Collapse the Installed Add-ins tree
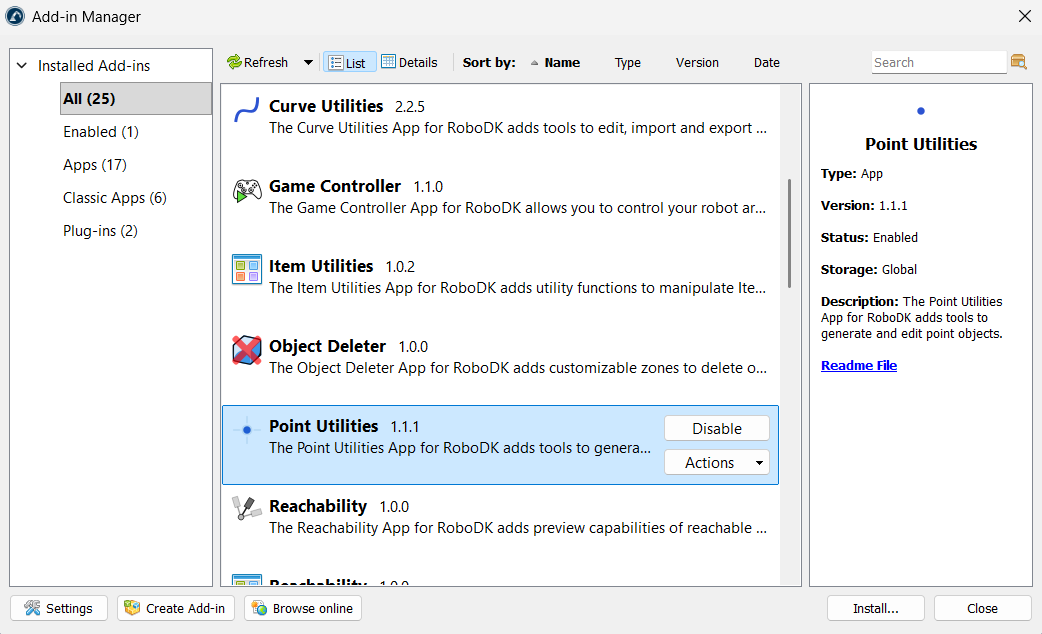The height and width of the screenshot is (634, 1042). click(x=22, y=66)
